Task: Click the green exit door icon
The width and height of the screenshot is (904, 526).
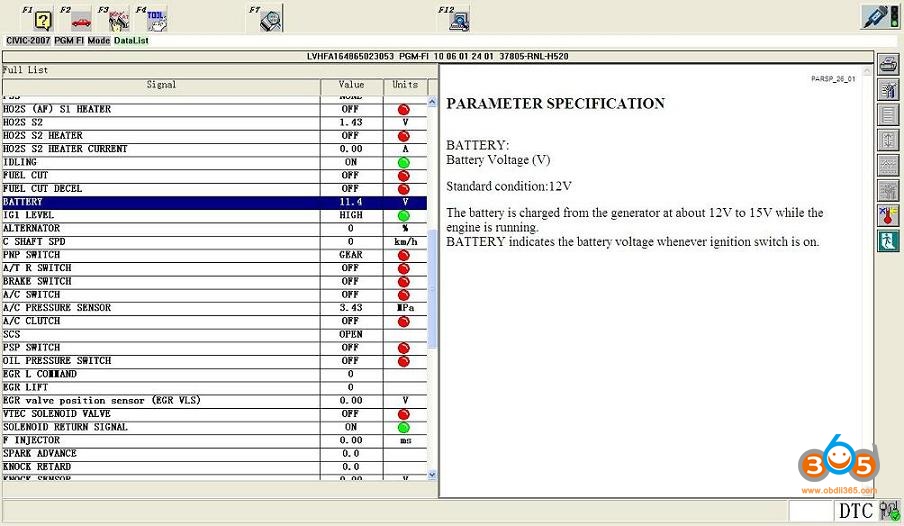Action: point(887,241)
